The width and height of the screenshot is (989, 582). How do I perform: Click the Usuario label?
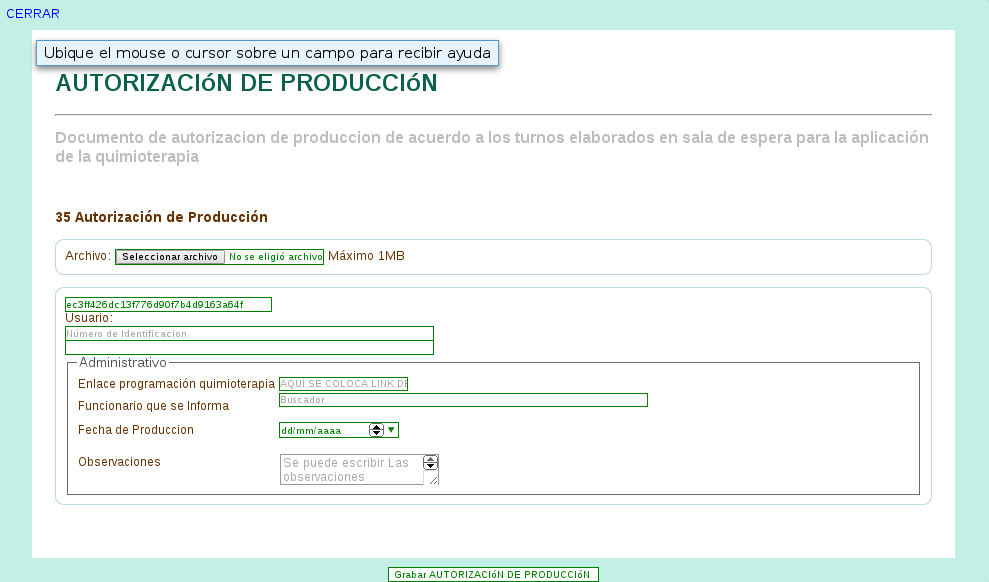88,318
